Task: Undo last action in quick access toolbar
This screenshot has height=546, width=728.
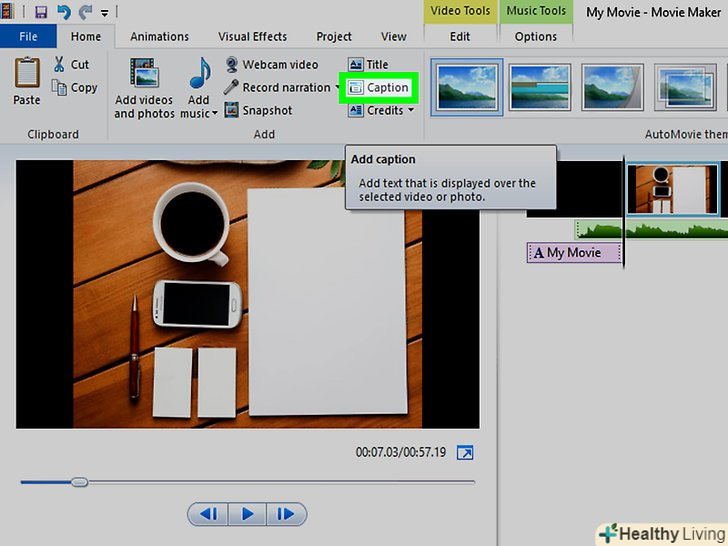Action: (64, 12)
